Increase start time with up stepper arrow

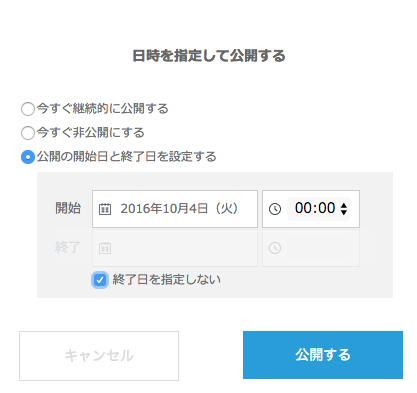point(344,205)
